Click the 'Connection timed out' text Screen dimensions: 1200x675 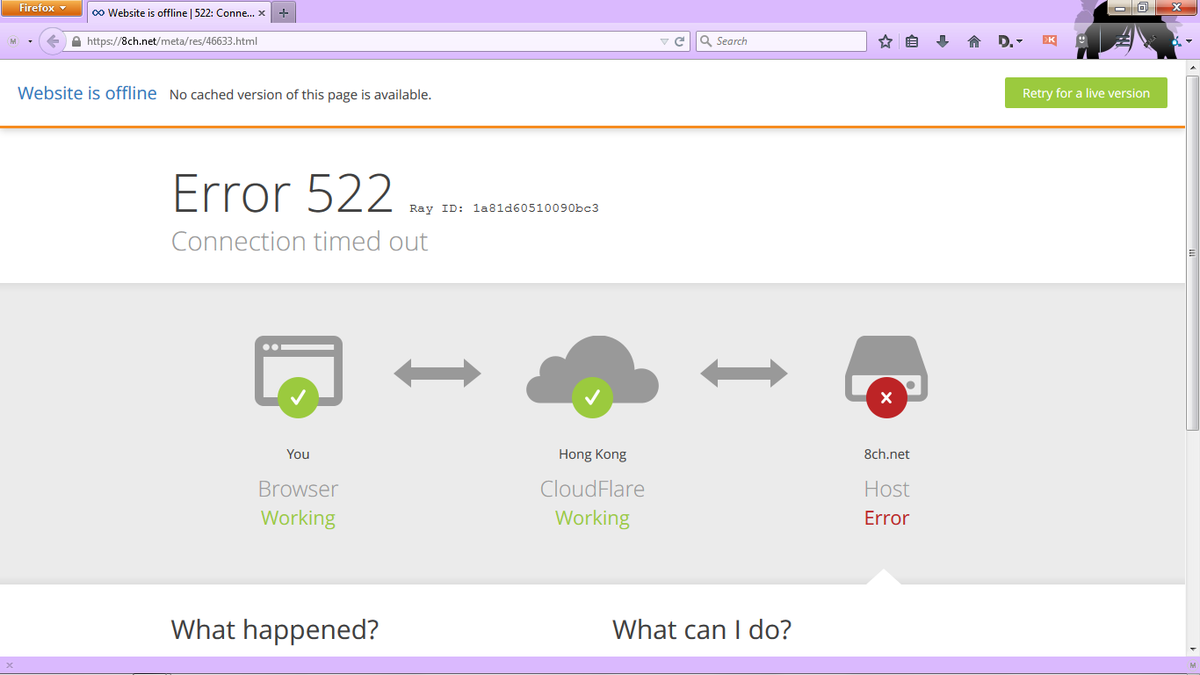pos(300,241)
